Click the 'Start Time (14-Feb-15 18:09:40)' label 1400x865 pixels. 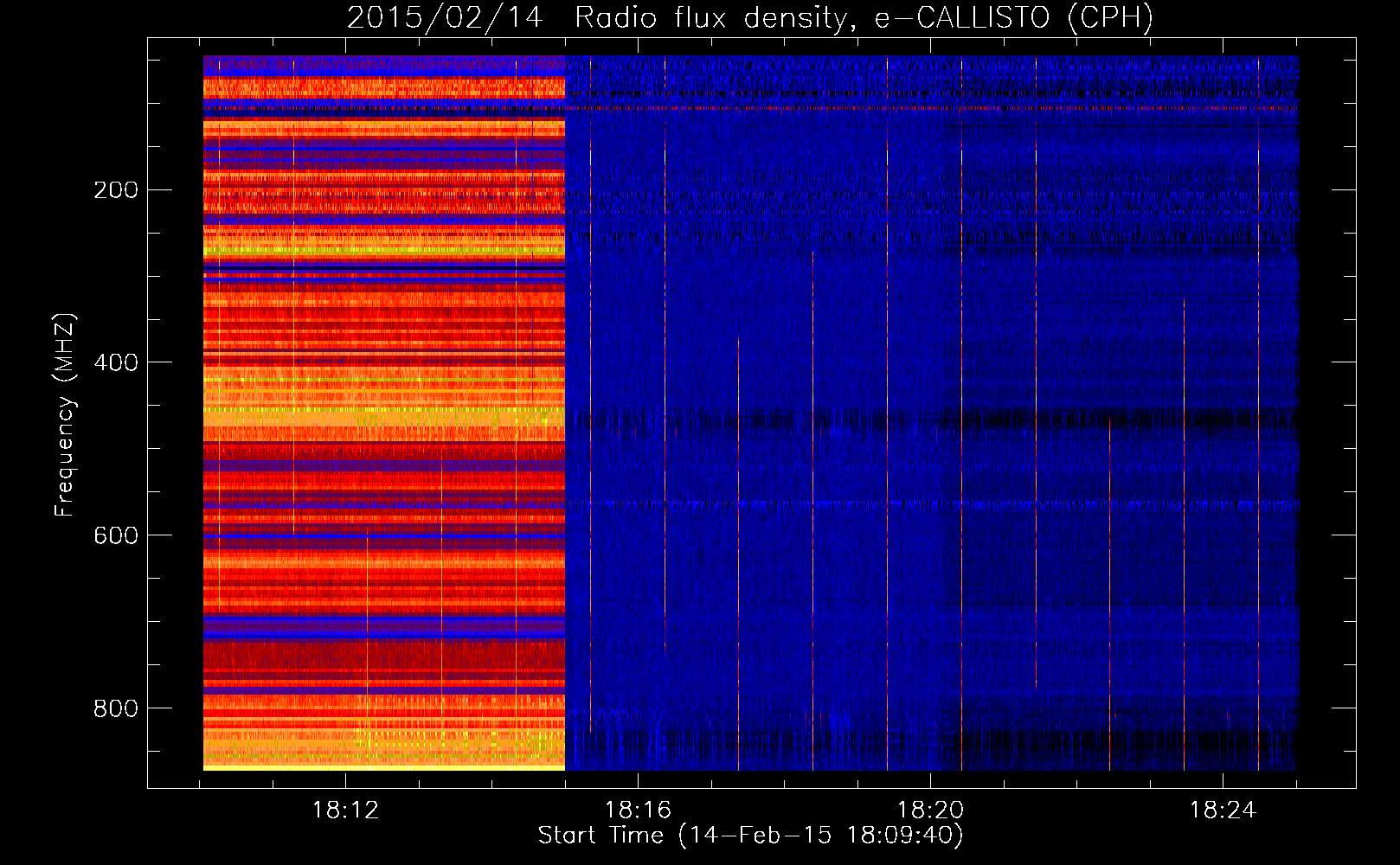tap(751, 836)
